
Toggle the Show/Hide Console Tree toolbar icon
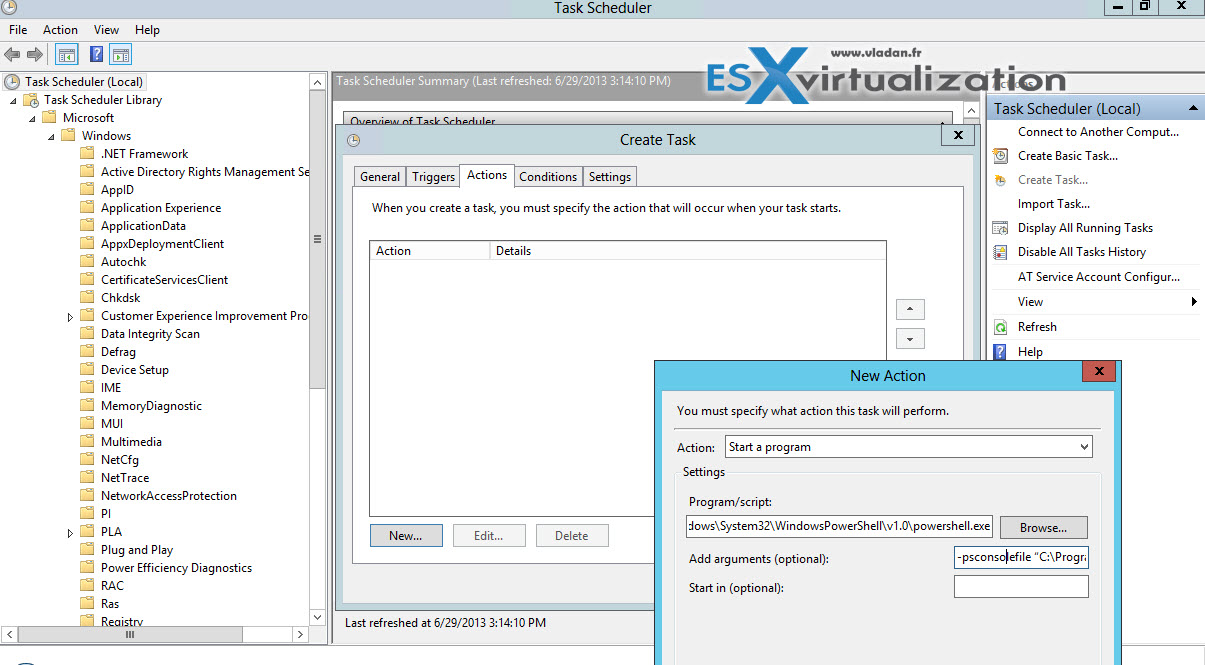point(67,54)
